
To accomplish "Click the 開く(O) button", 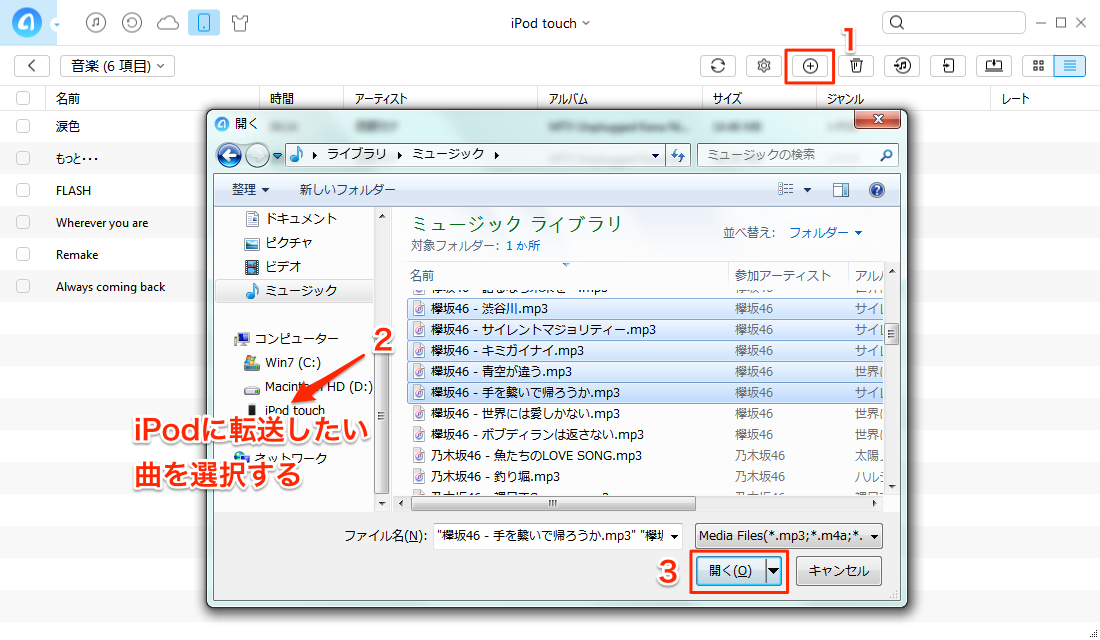I will pos(730,571).
